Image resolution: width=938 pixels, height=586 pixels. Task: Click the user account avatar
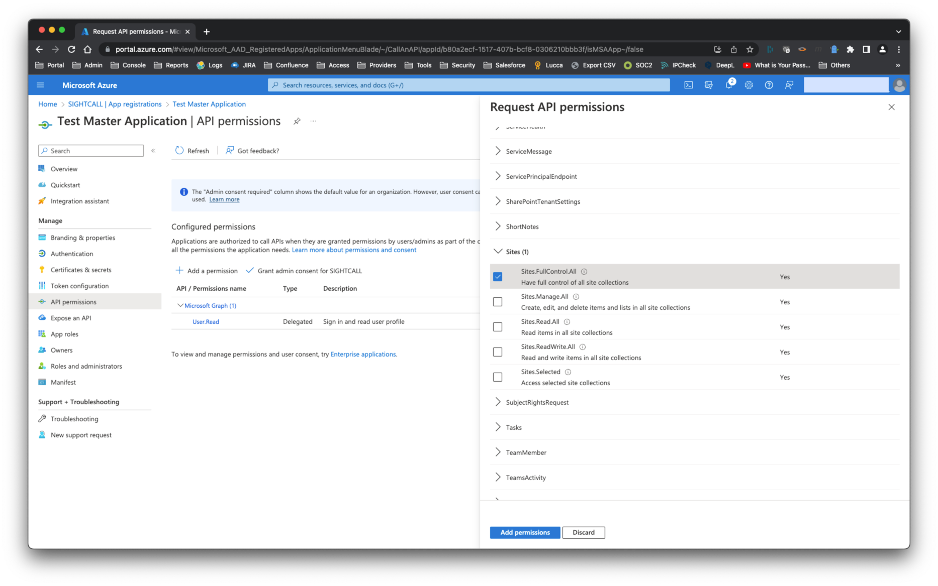click(899, 85)
